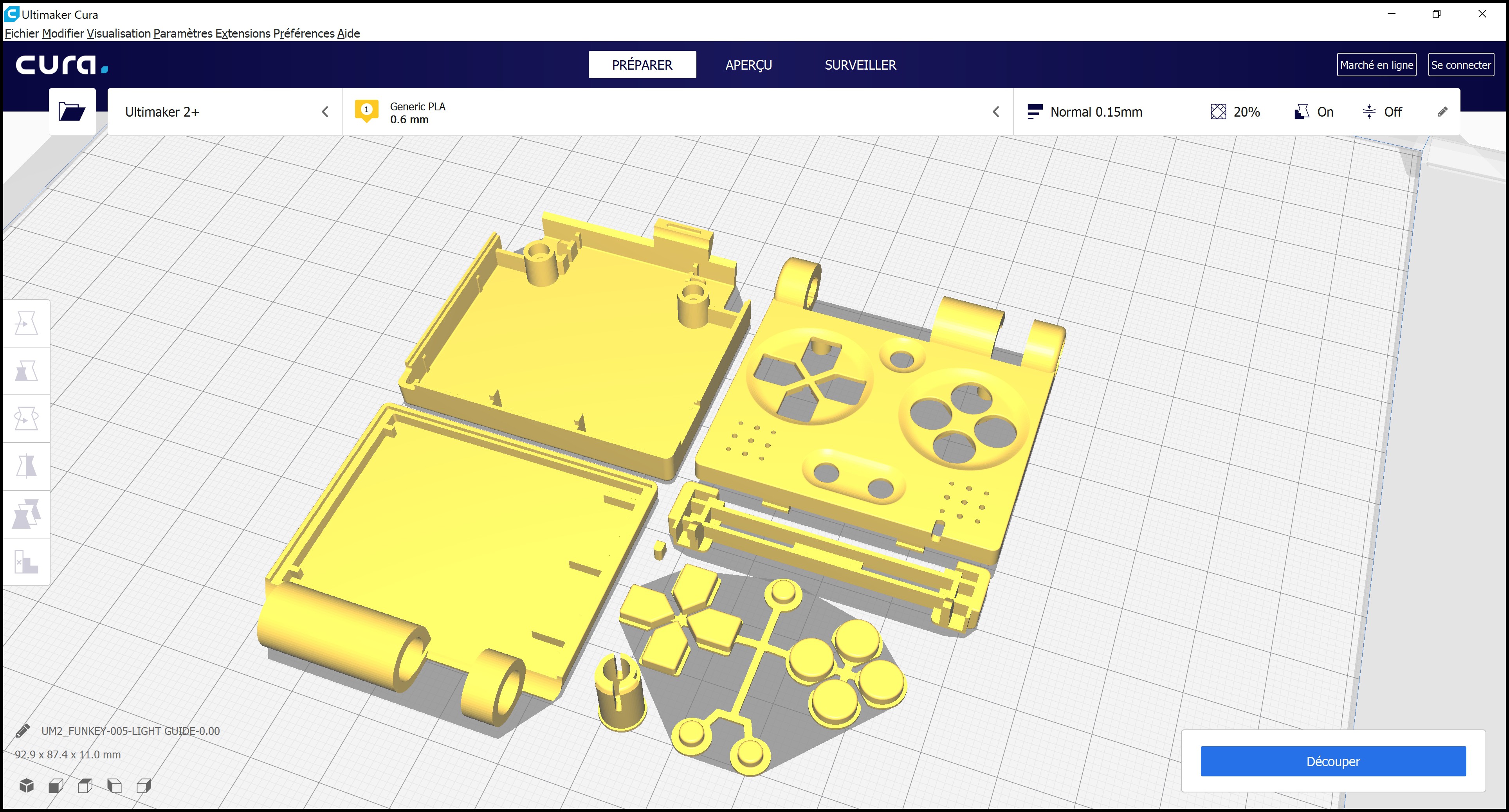
Task: Select the Rotate tool in left toolbar
Action: click(26, 419)
